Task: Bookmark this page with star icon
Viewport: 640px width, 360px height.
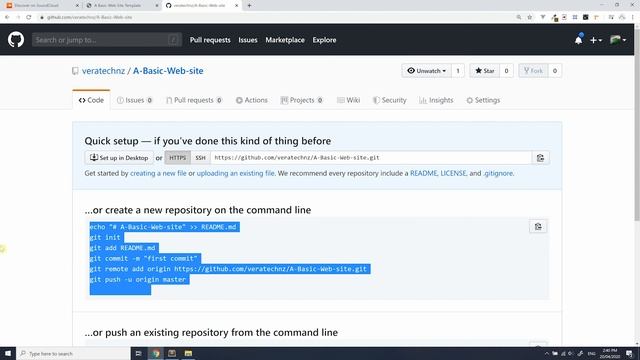Action: click(x=529, y=17)
